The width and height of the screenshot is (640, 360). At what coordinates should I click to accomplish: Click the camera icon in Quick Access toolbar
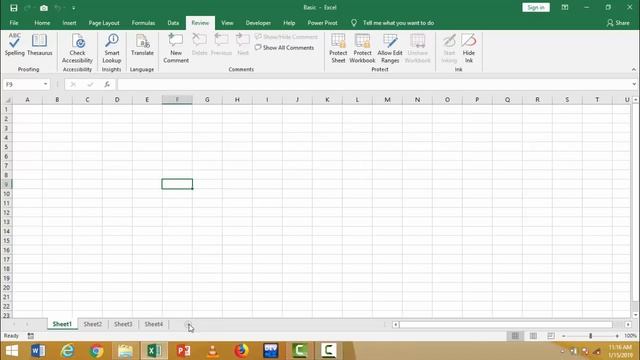pyautogui.click(x=44, y=8)
